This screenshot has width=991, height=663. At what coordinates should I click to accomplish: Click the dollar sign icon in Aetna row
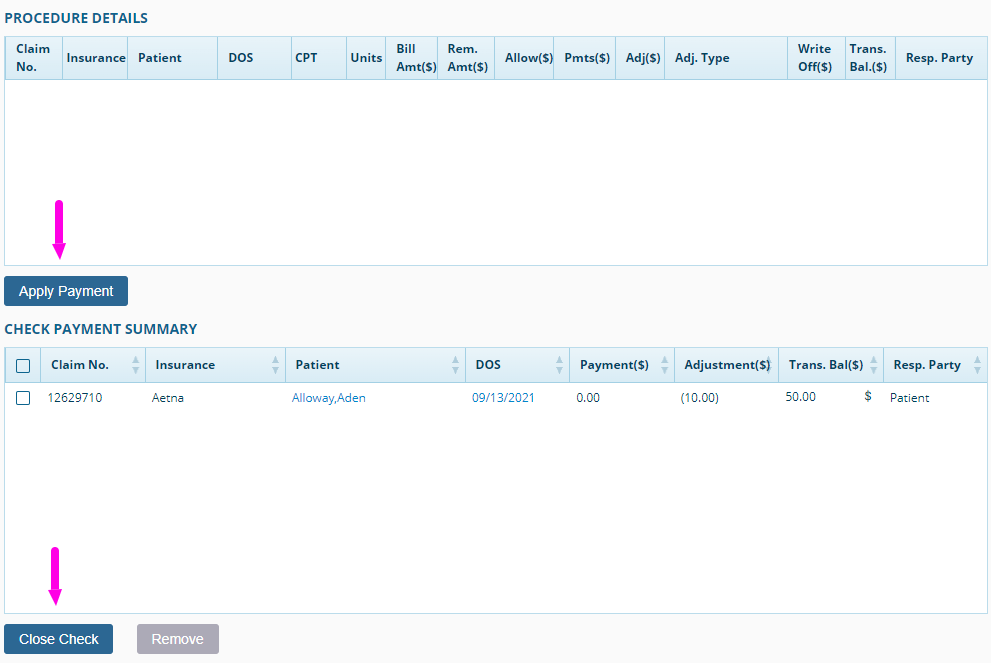click(x=868, y=396)
